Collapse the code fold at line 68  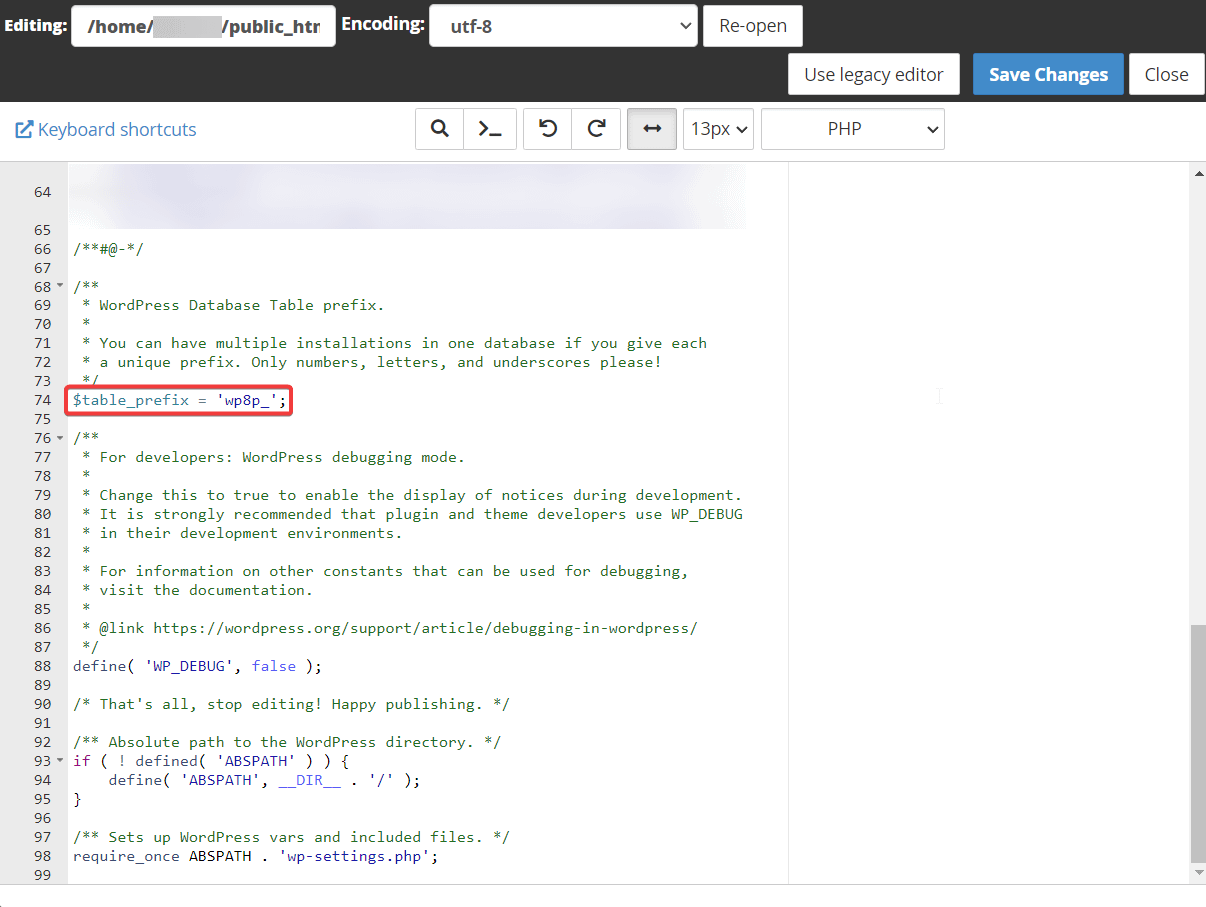tap(60, 287)
